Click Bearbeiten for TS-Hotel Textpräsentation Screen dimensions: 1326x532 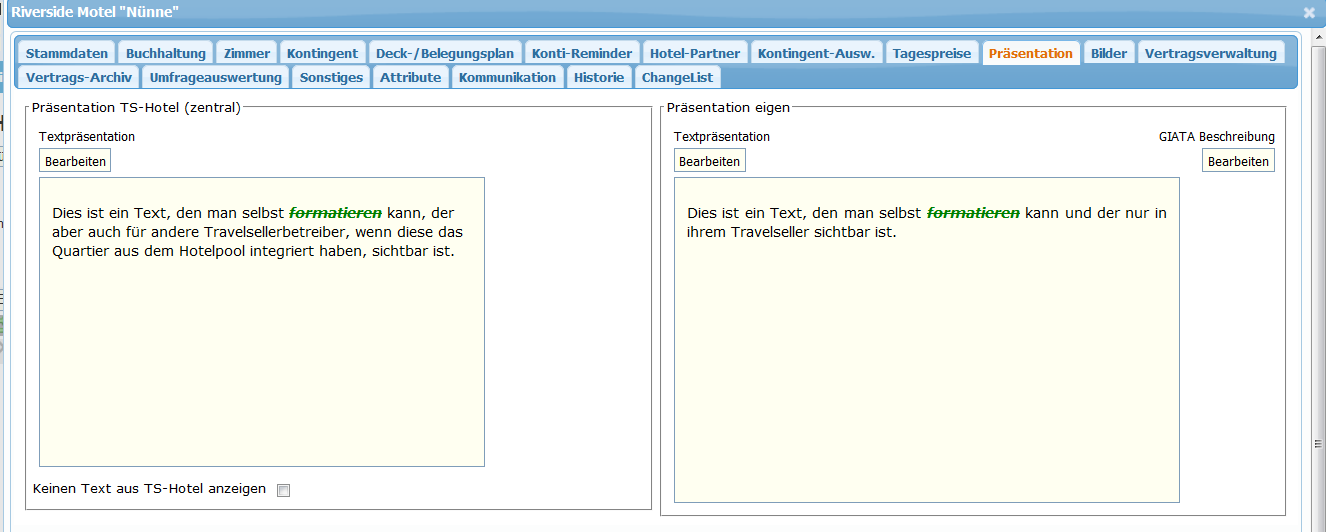(75, 161)
